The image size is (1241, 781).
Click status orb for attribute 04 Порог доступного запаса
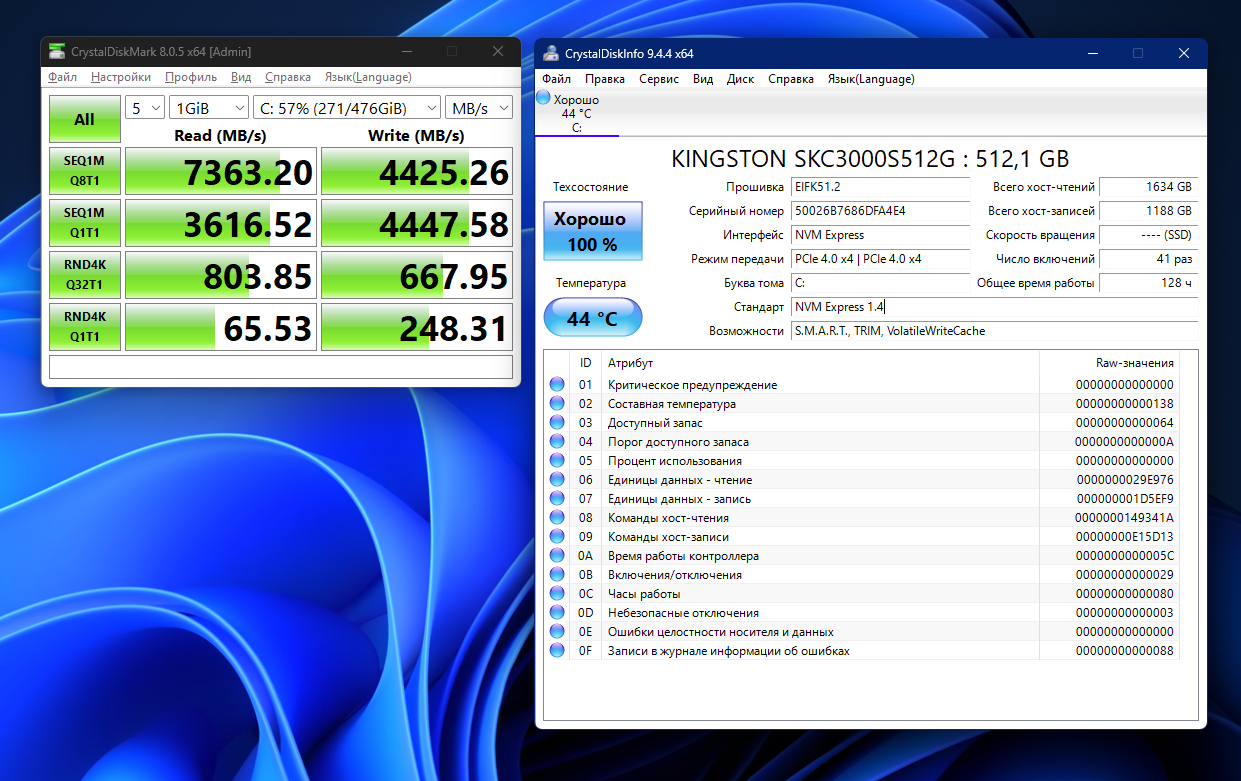point(557,442)
